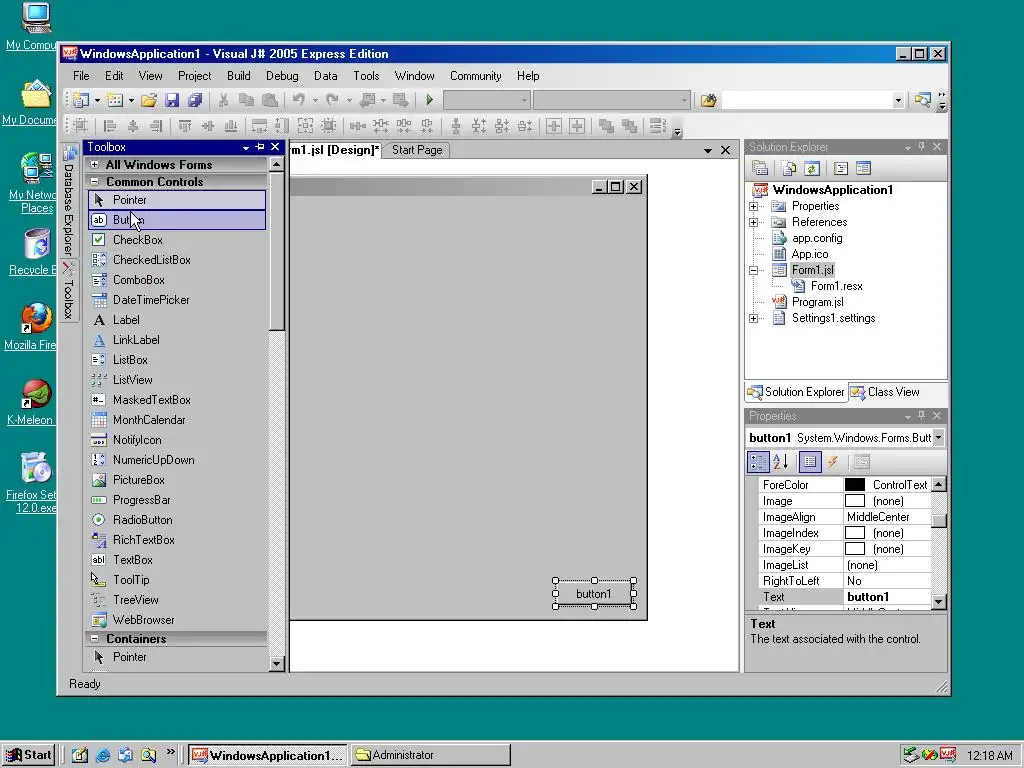Open the Database Explorer side tab
This screenshot has width=1024, height=768.
[x=69, y=201]
